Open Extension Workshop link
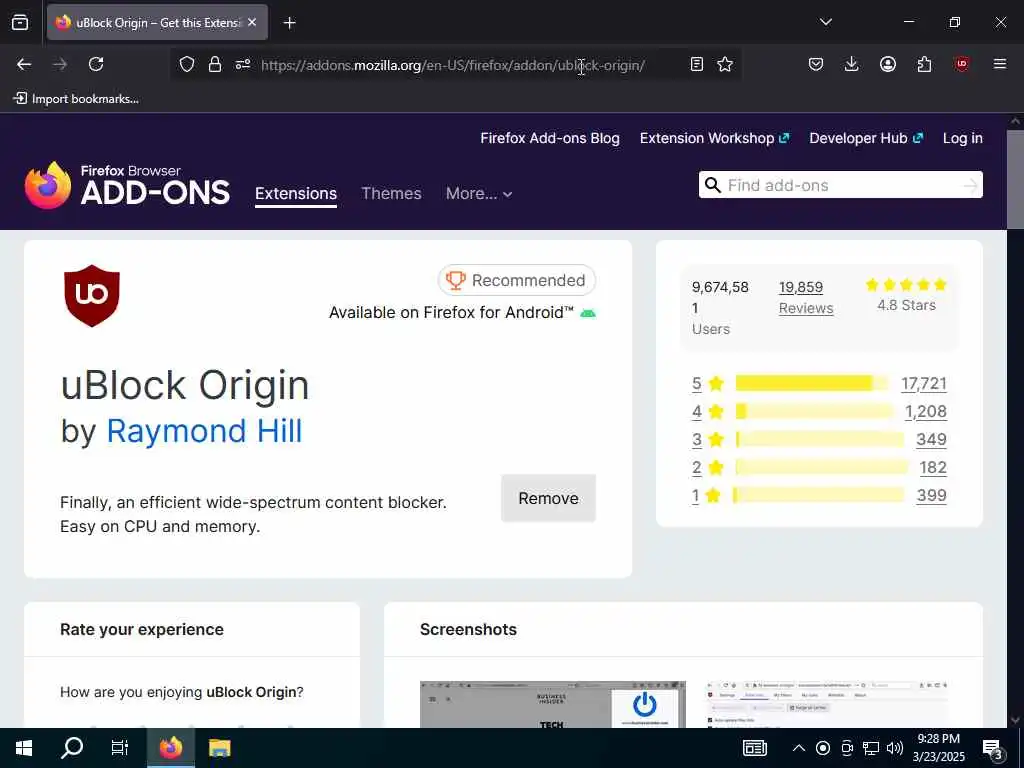The height and width of the screenshot is (768, 1024). click(x=714, y=138)
